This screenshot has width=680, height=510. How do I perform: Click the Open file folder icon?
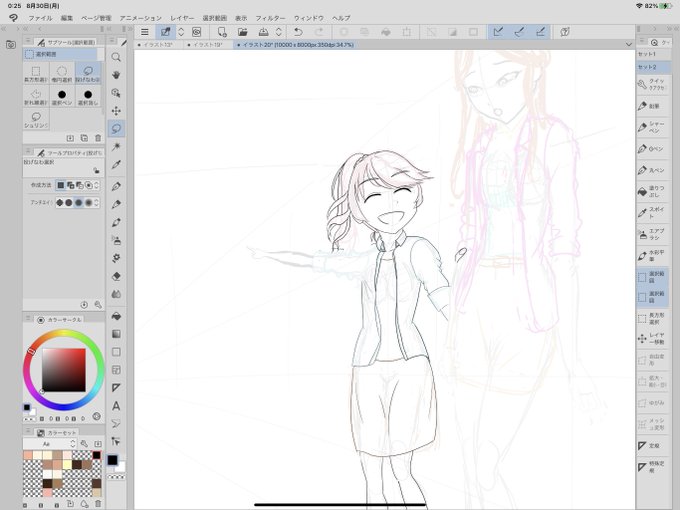242,32
